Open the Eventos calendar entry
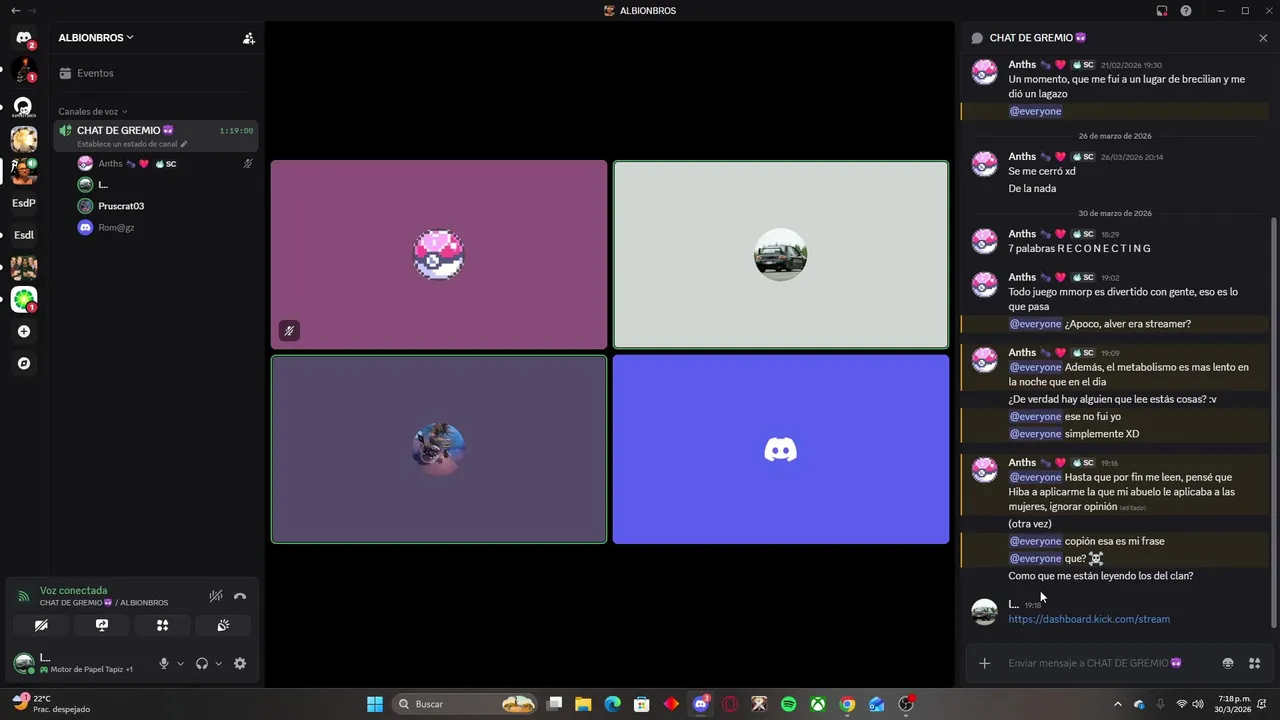Screen dimensions: 1280x720 (x=155, y=73)
